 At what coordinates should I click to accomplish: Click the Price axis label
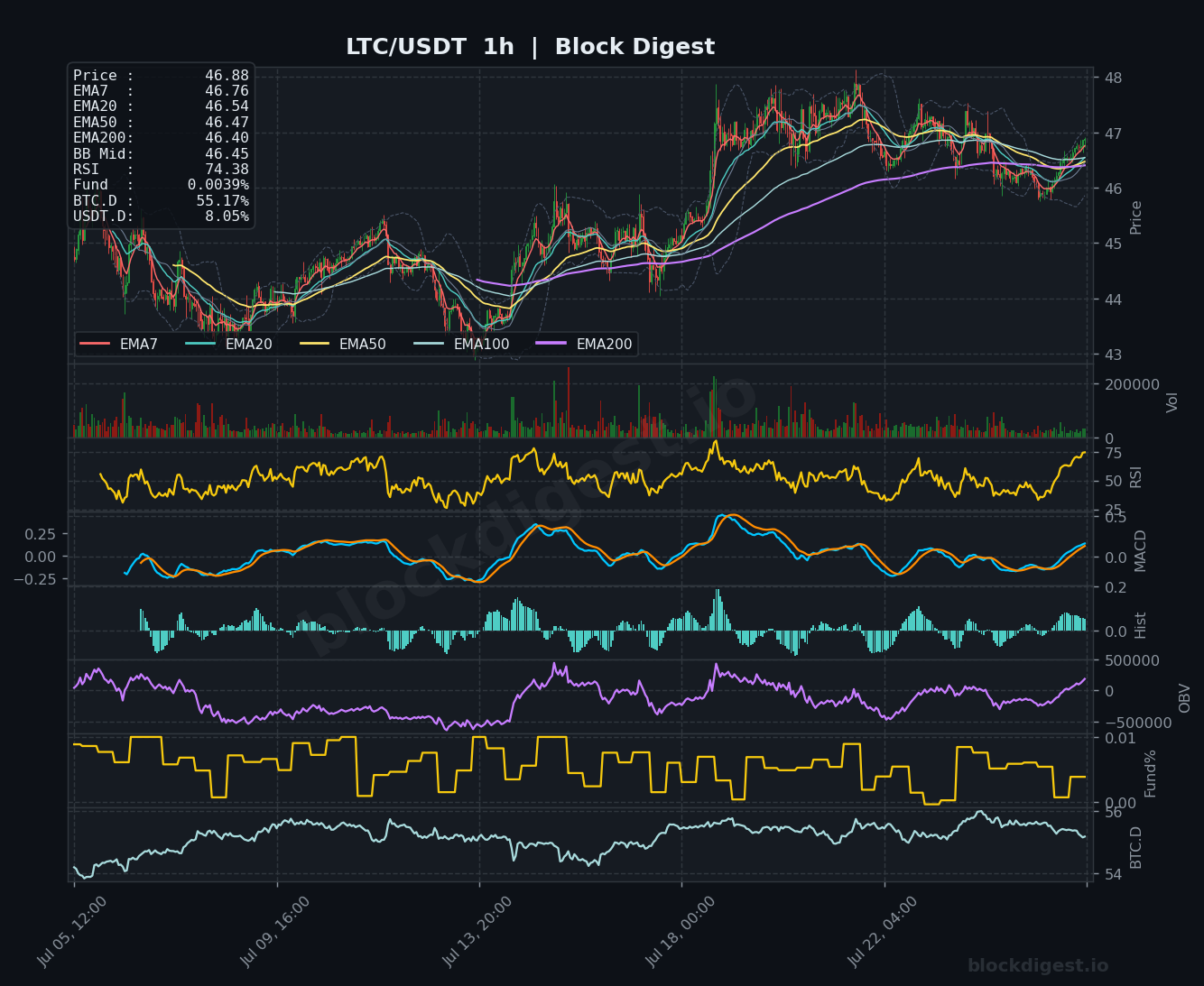pos(1136,217)
